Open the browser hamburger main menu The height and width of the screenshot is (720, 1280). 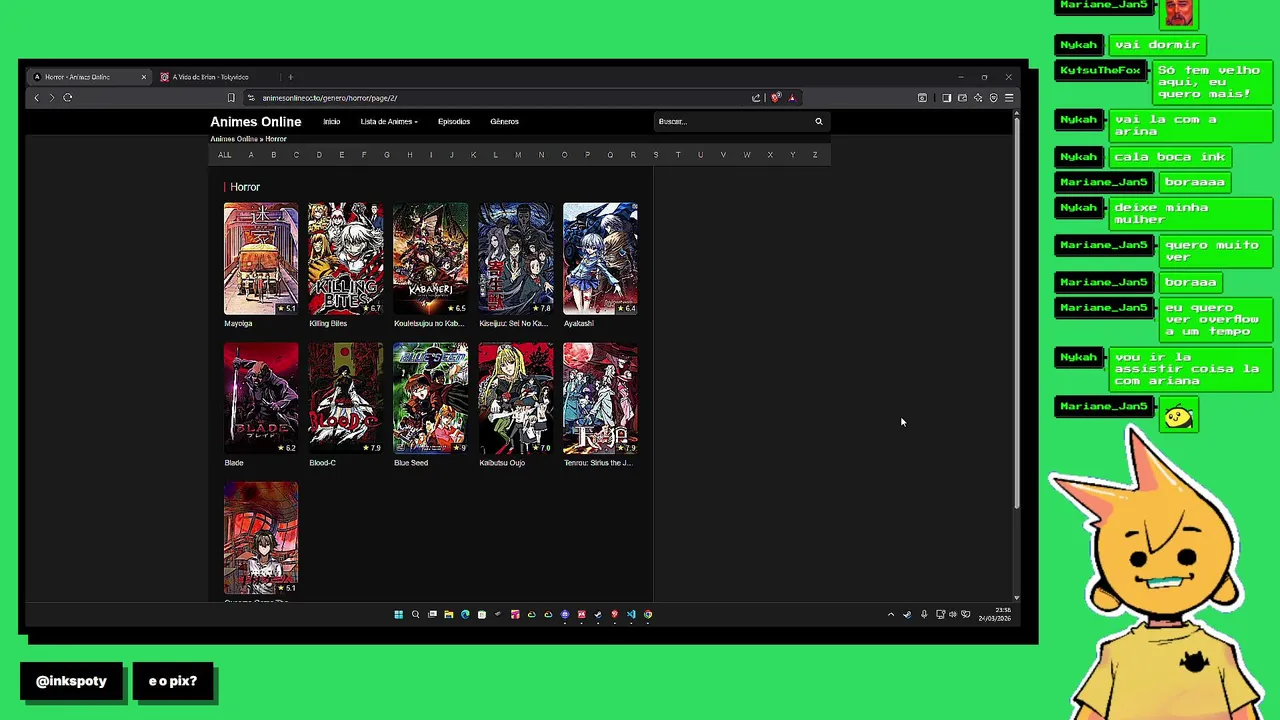pos(1009,98)
